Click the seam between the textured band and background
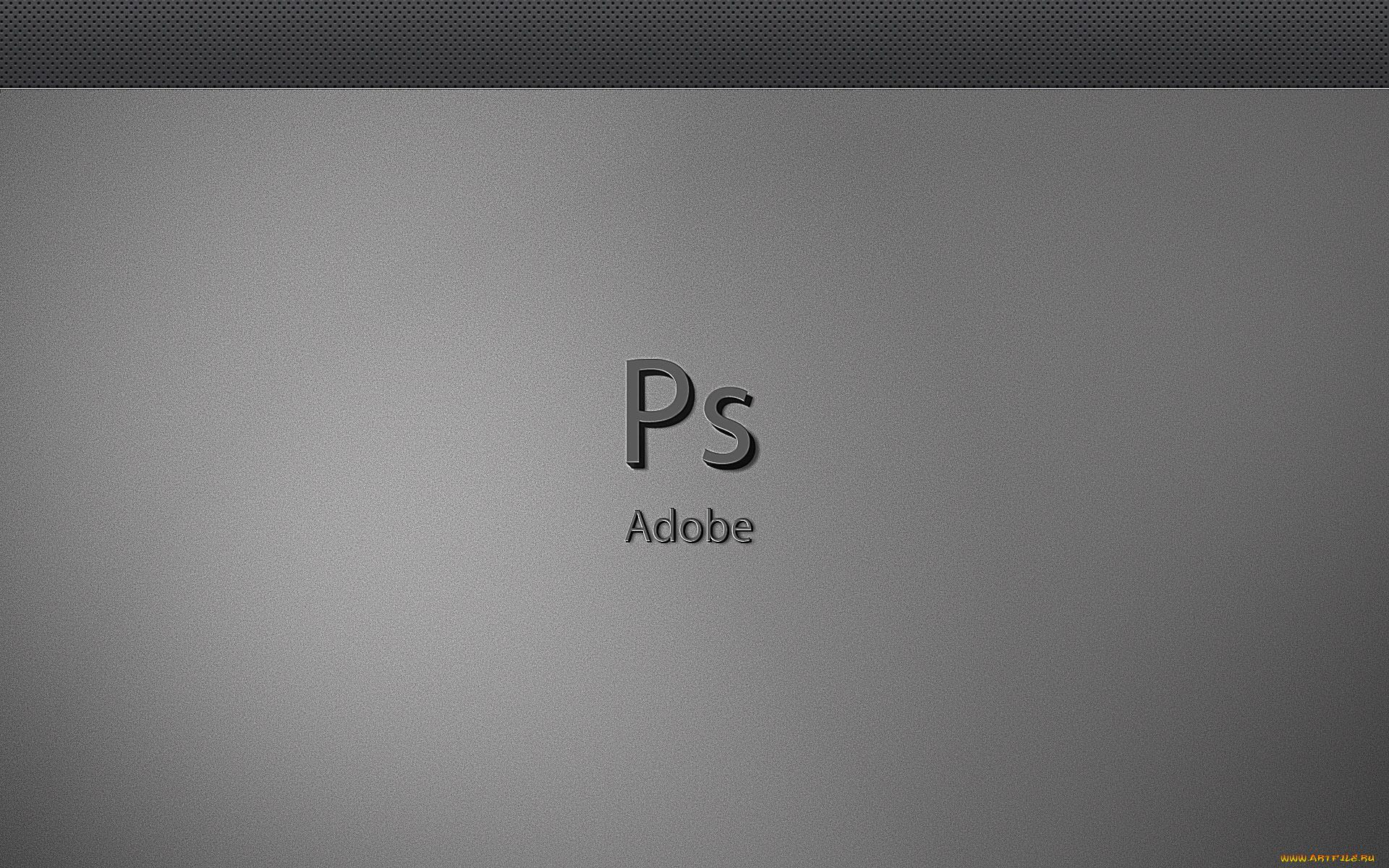 pos(694,88)
